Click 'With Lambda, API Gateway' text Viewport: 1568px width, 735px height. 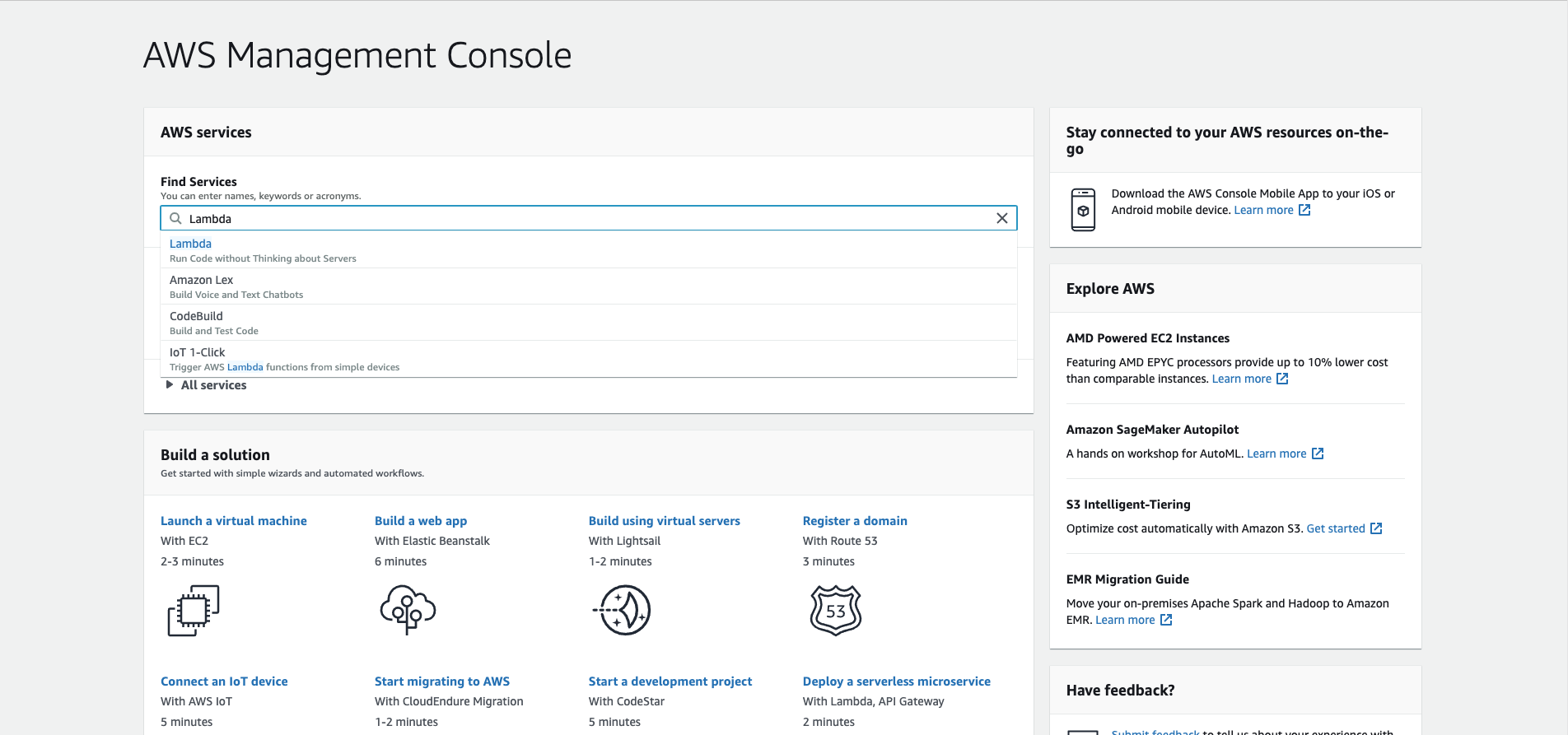point(874,701)
